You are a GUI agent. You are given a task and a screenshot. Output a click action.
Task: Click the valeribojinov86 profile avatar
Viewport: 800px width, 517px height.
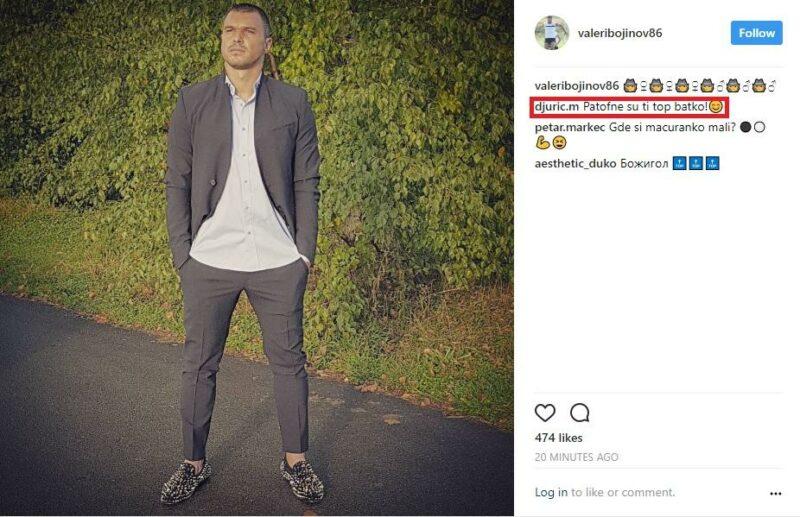click(x=551, y=33)
